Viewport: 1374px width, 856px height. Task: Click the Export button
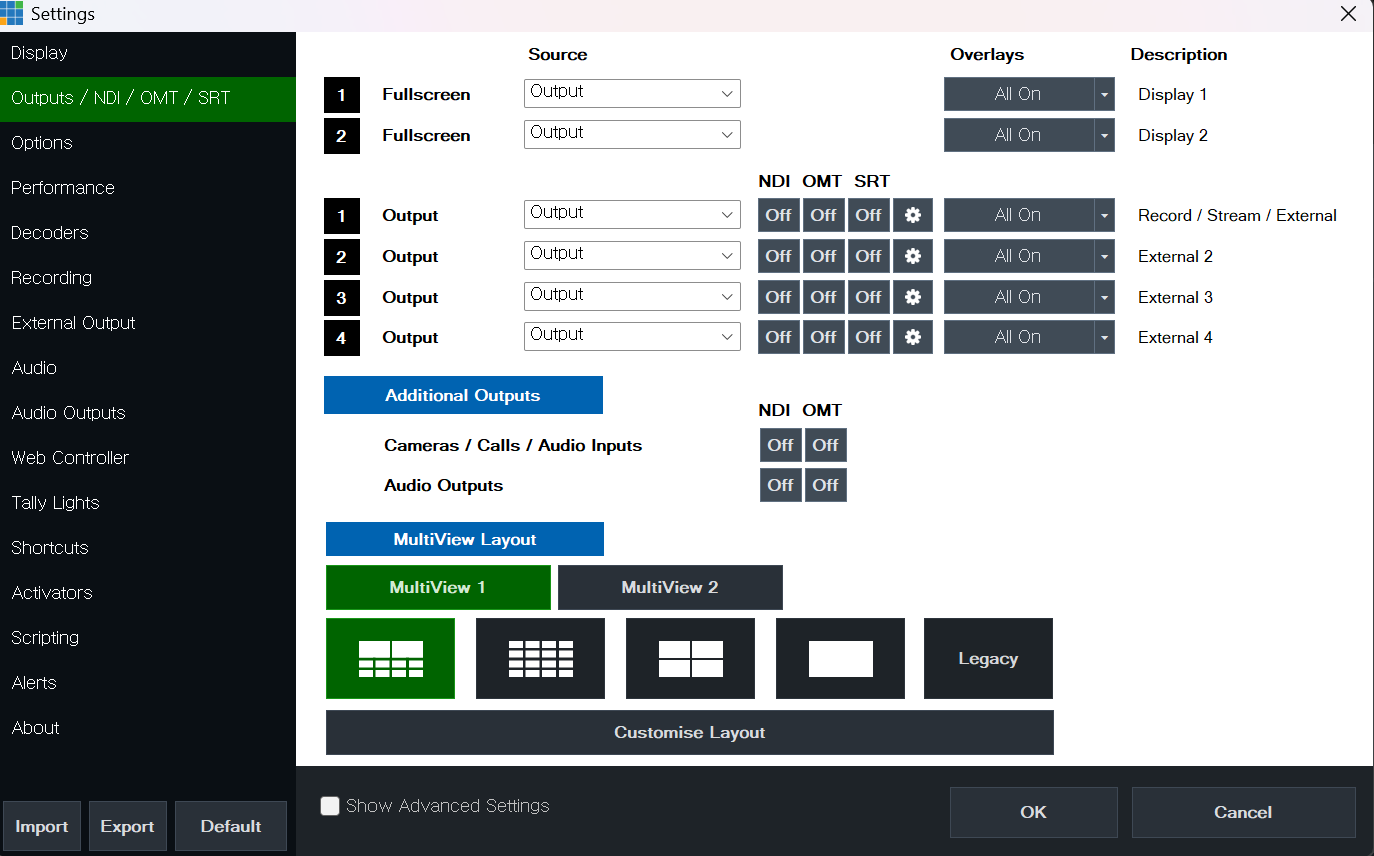coord(128,826)
